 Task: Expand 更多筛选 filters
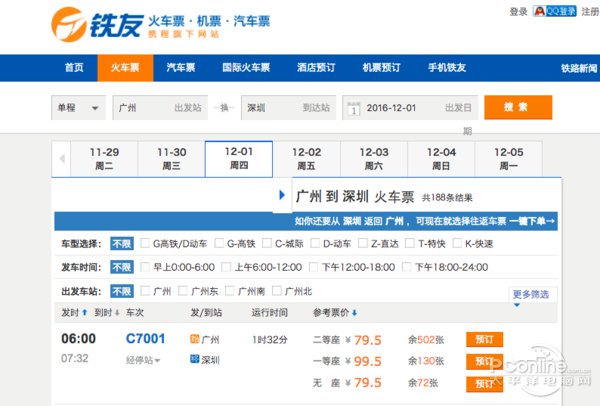coord(531,294)
